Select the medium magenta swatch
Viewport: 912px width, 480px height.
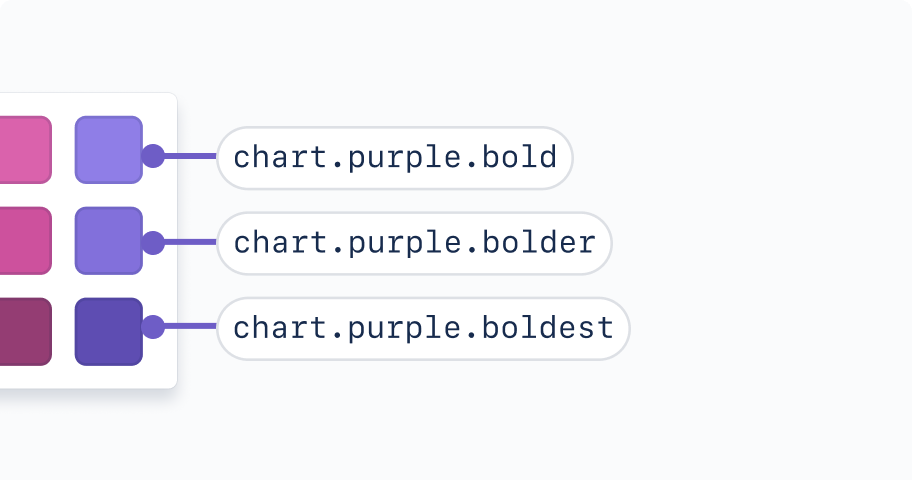(26, 241)
